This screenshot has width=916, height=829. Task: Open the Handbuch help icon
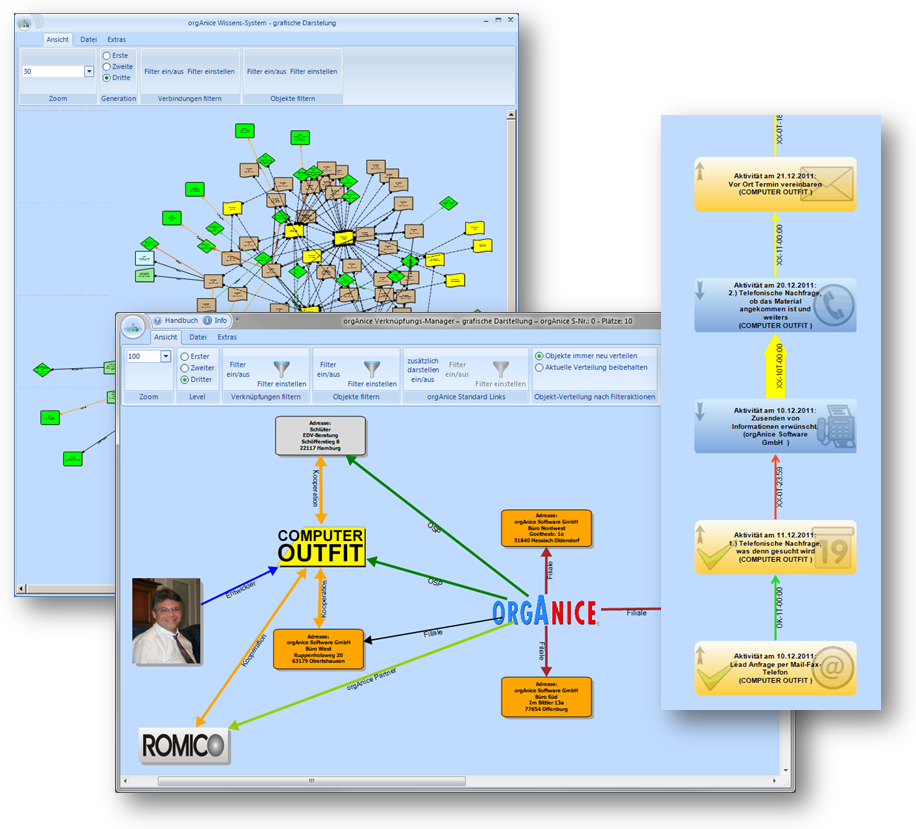point(158,321)
